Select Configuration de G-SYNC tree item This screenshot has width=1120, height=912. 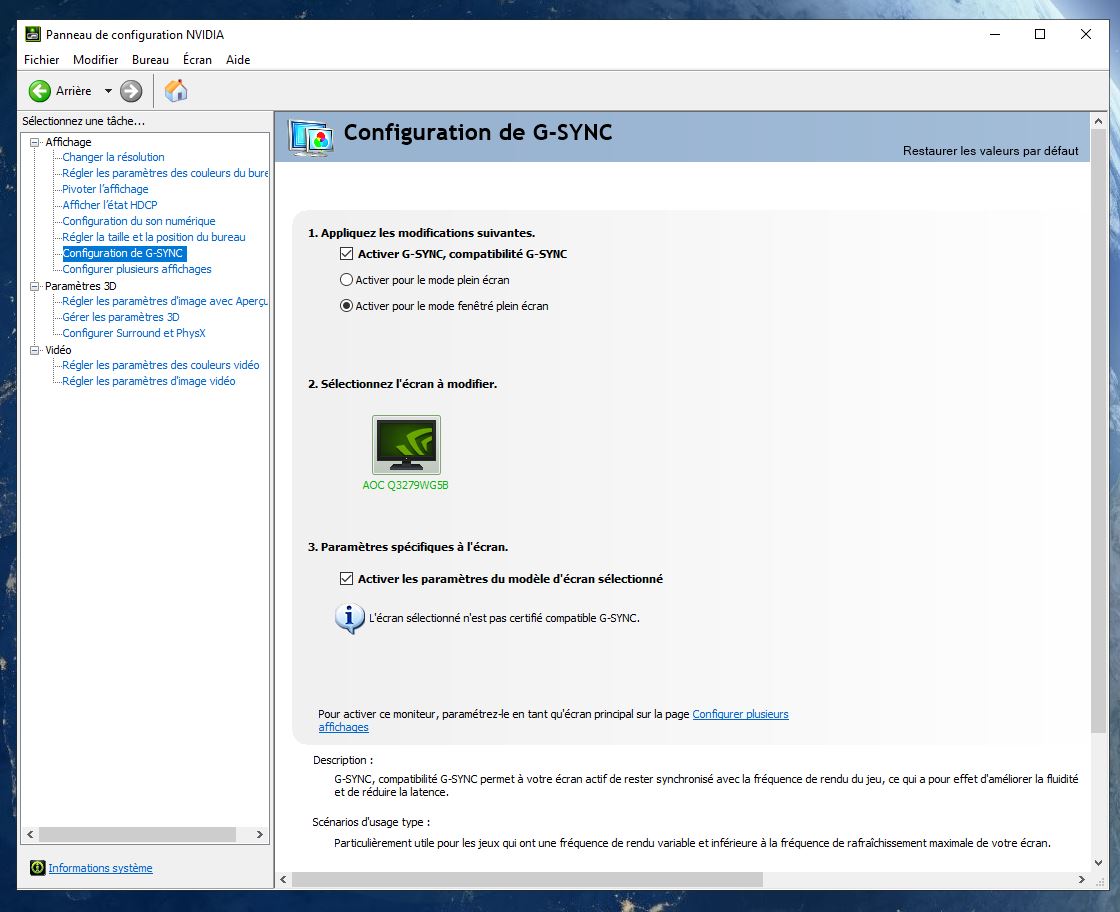[124, 253]
